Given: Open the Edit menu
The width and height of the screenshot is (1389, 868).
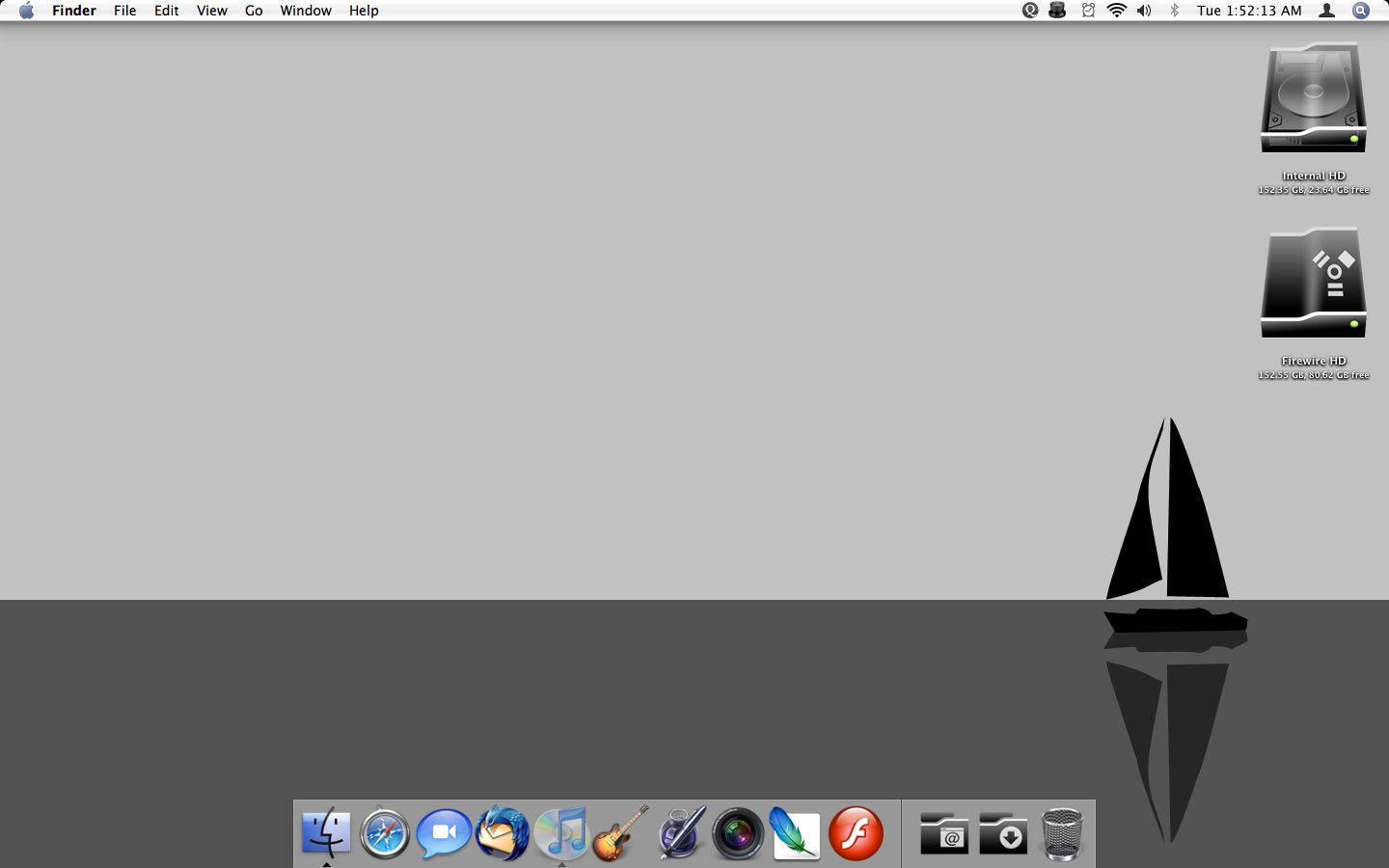Looking at the screenshot, I should [x=166, y=11].
